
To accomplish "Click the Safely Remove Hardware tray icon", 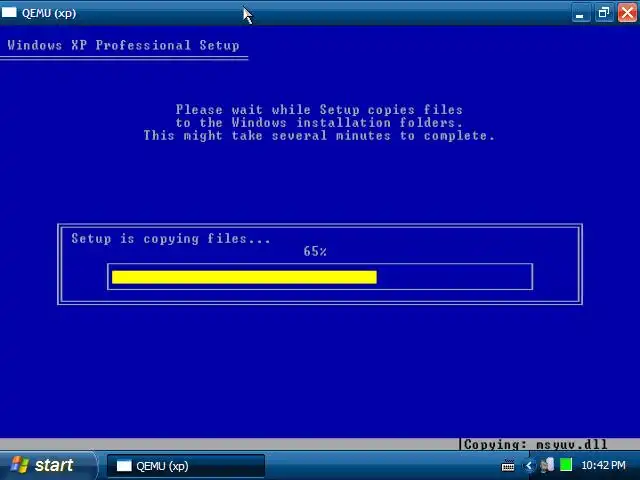I will (x=547, y=465).
